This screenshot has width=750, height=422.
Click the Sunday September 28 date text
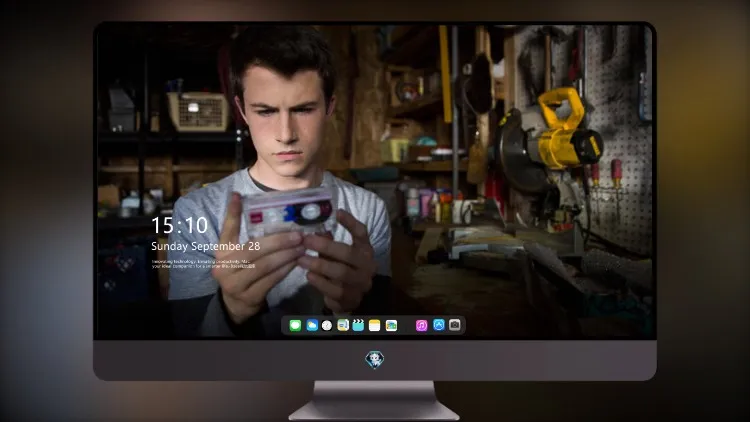(206, 246)
